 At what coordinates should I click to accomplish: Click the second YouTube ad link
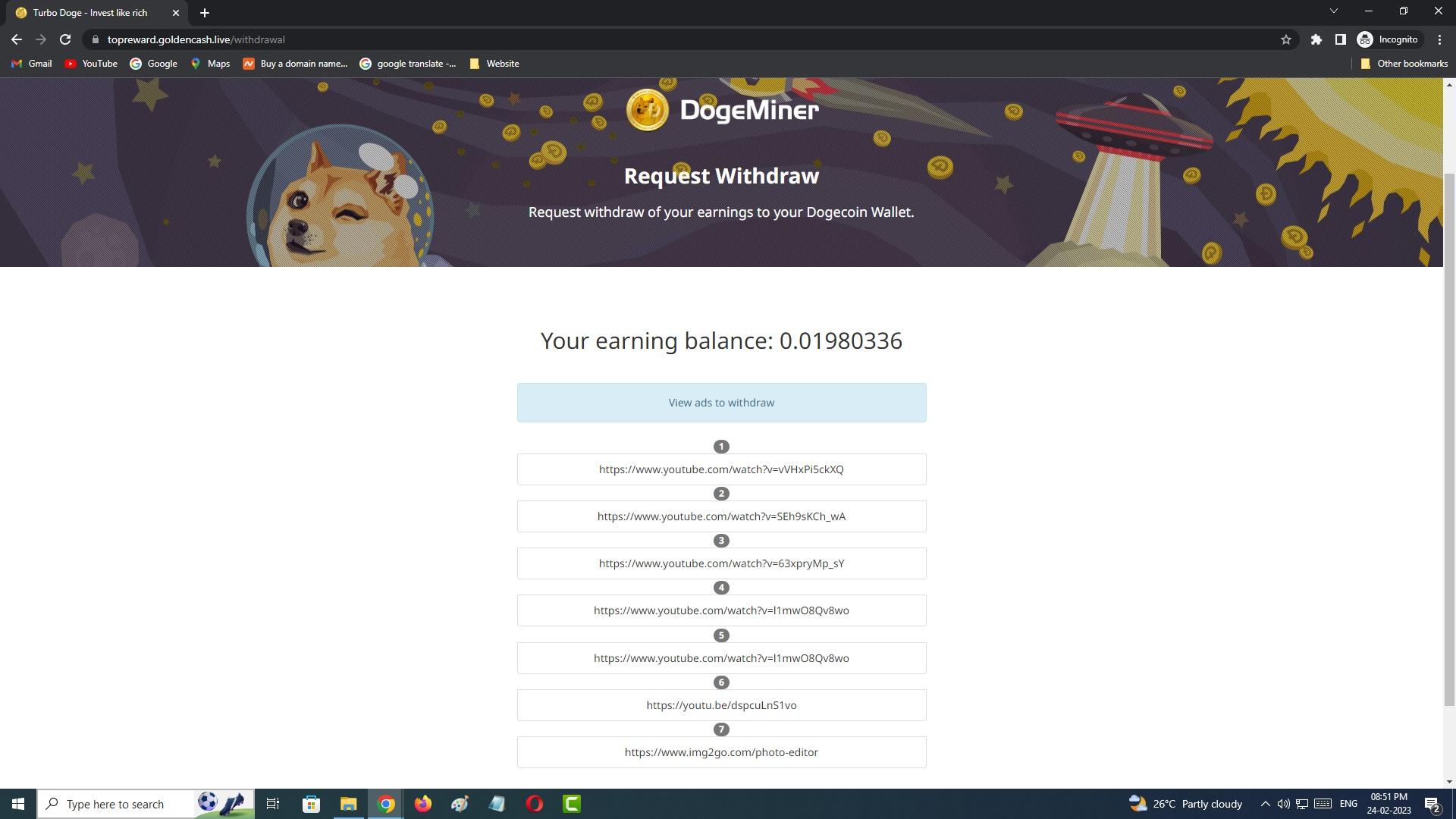pyautogui.click(x=721, y=516)
